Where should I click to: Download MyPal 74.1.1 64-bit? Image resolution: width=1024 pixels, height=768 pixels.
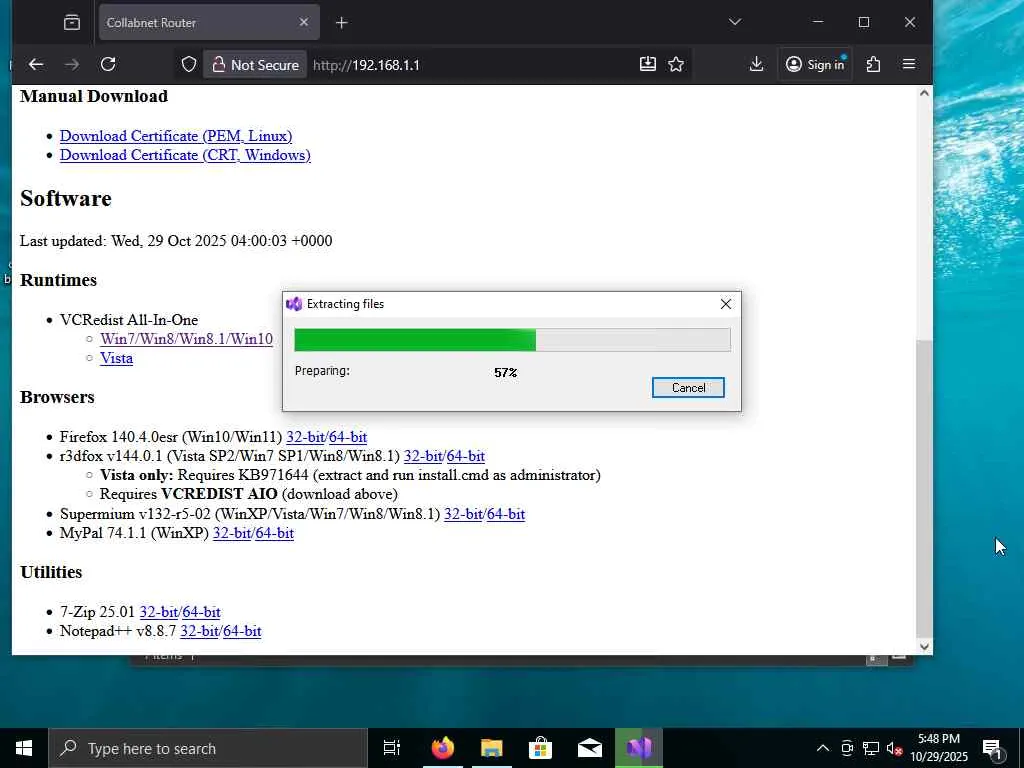275,533
